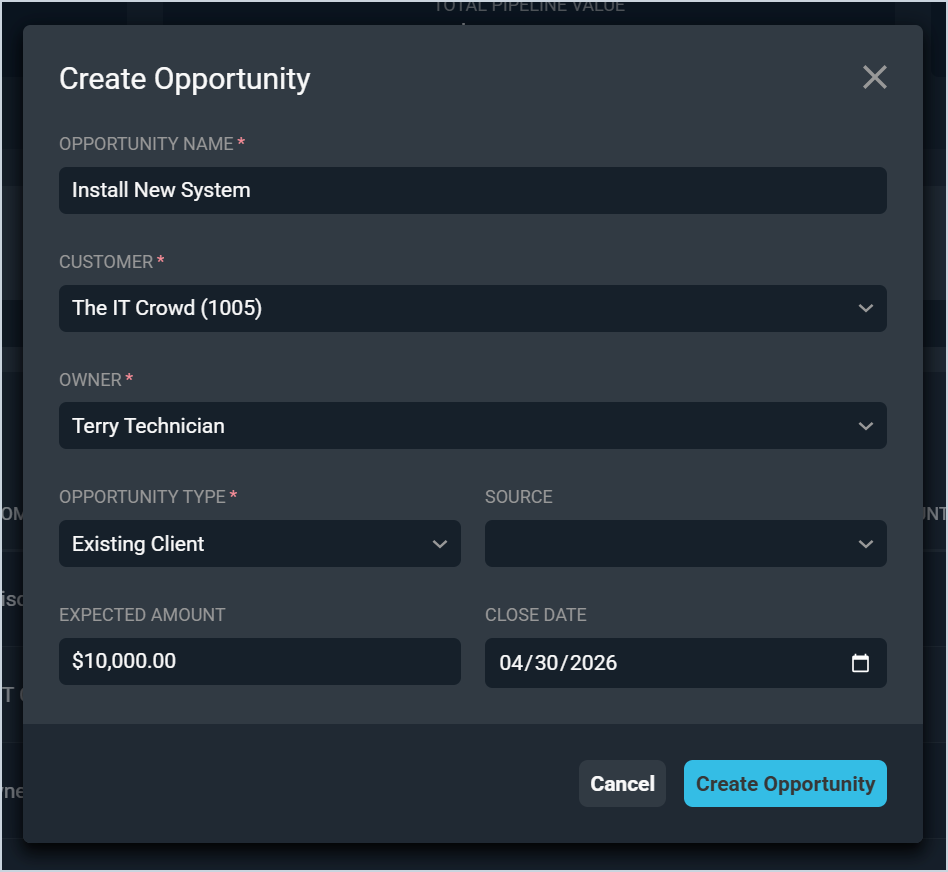Viewport: 948px width, 872px height.
Task: Click the 'OPPORTUNITY NAME' field label
Action: (x=146, y=144)
